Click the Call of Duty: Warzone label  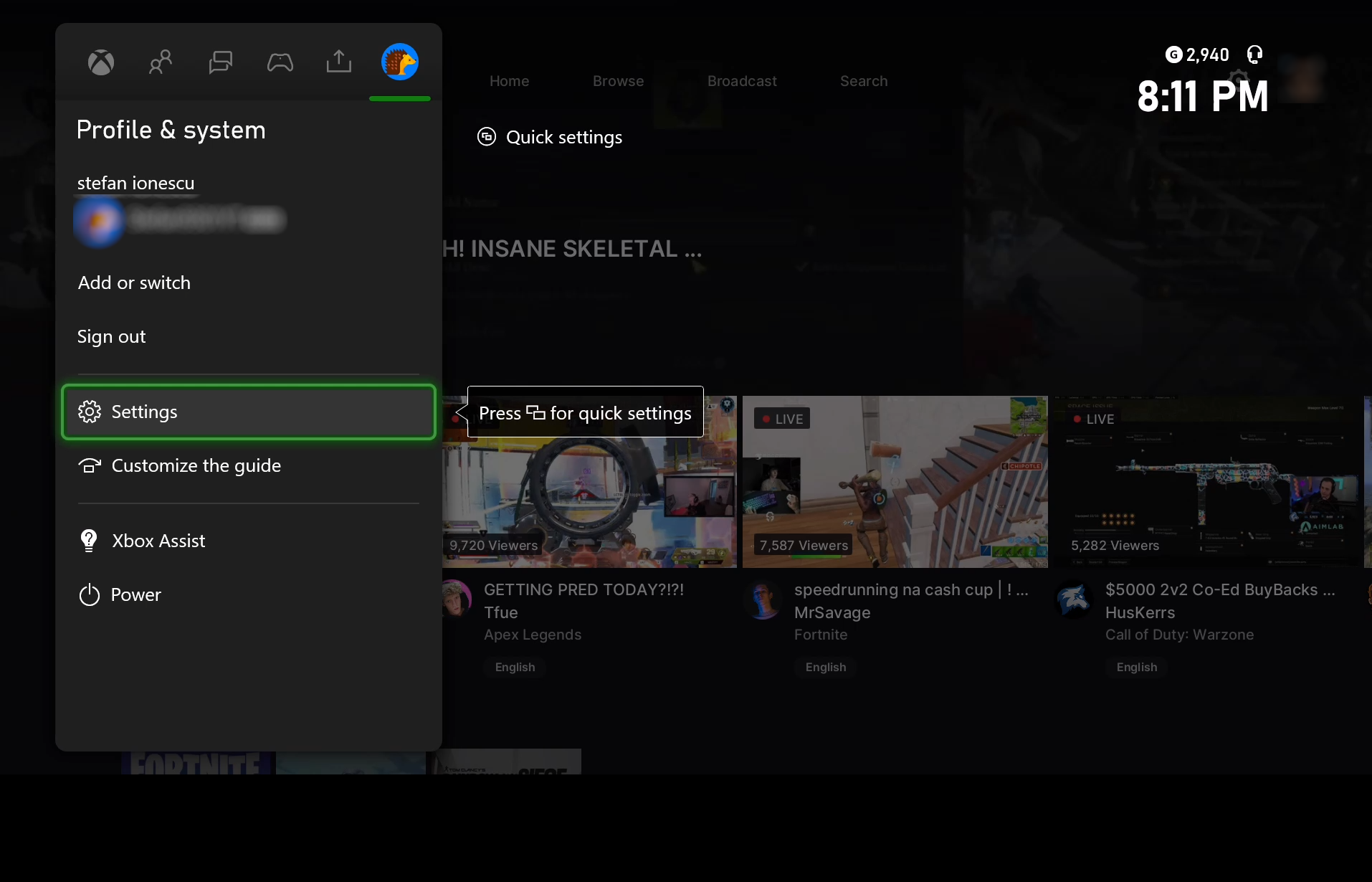click(x=1179, y=635)
